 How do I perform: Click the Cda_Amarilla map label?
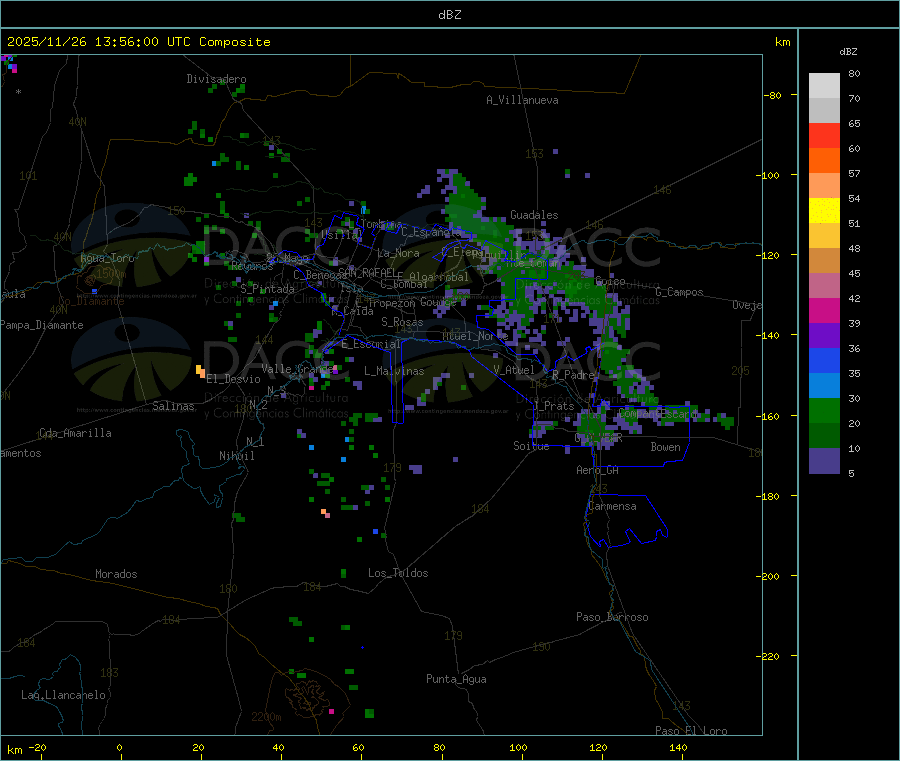(x=75, y=433)
